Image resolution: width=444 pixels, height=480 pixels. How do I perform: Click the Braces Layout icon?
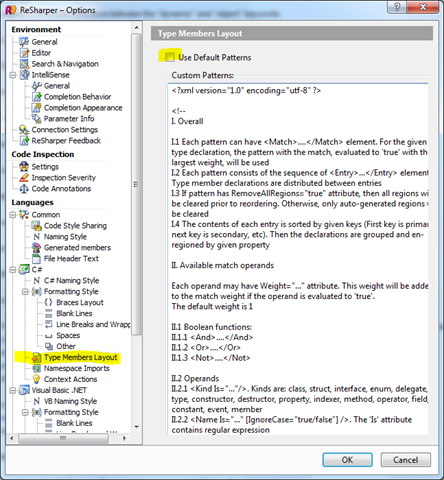(49, 302)
